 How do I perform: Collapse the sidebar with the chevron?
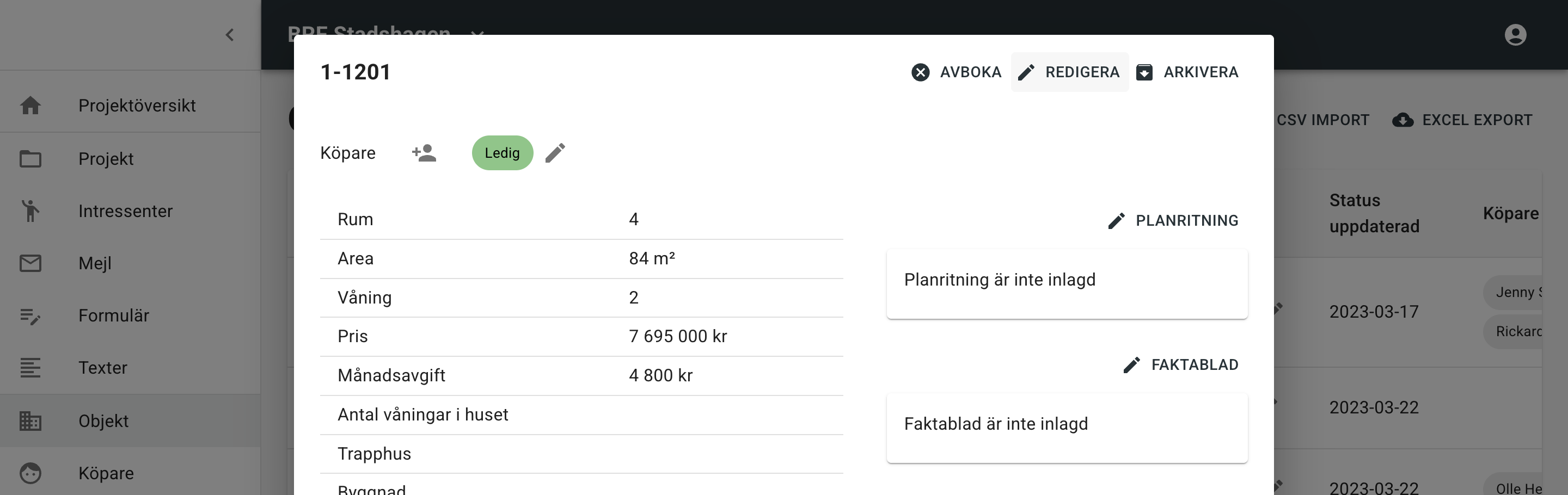click(230, 35)
